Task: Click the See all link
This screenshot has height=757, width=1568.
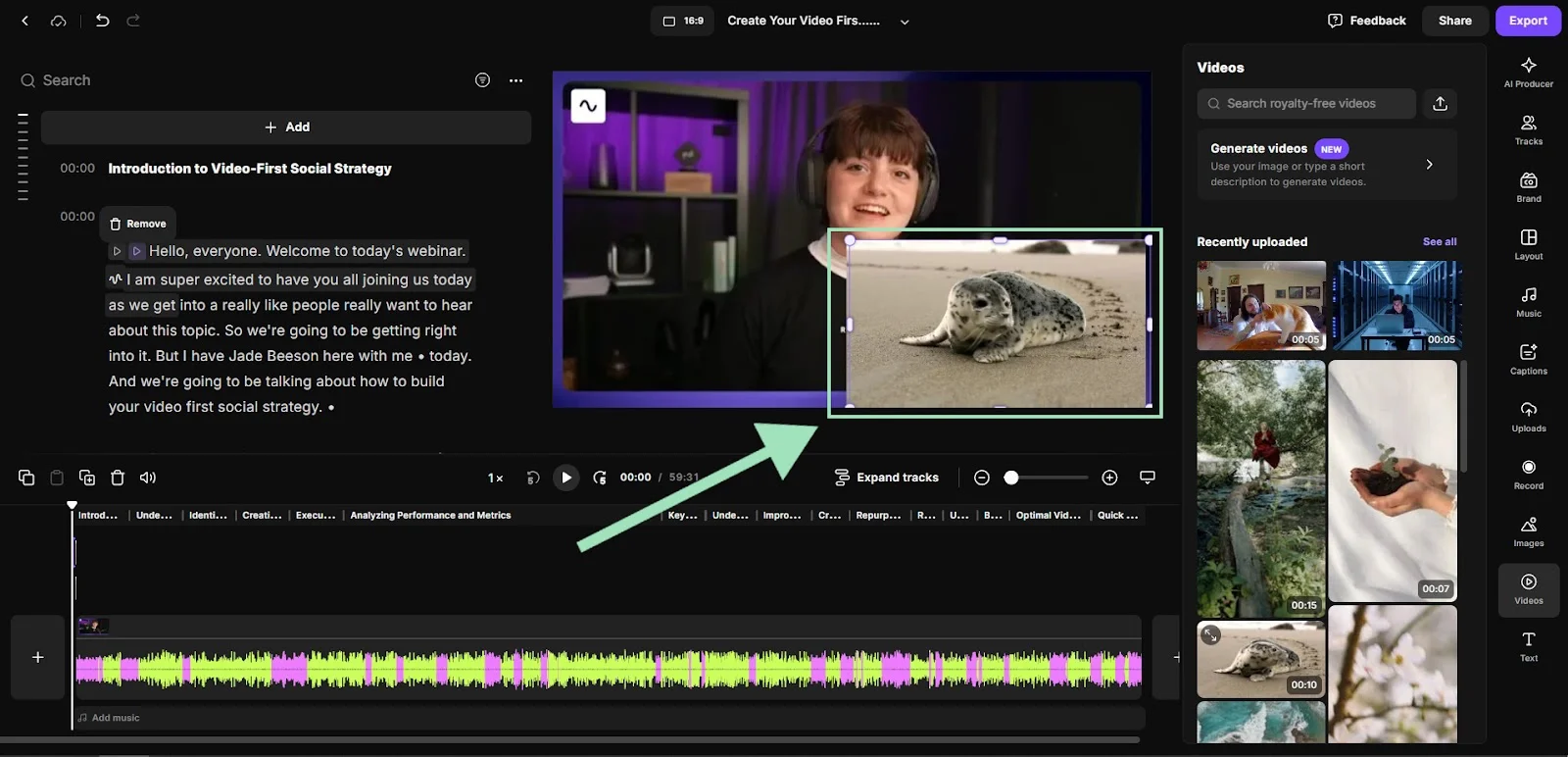Action: click(1439, 242)
